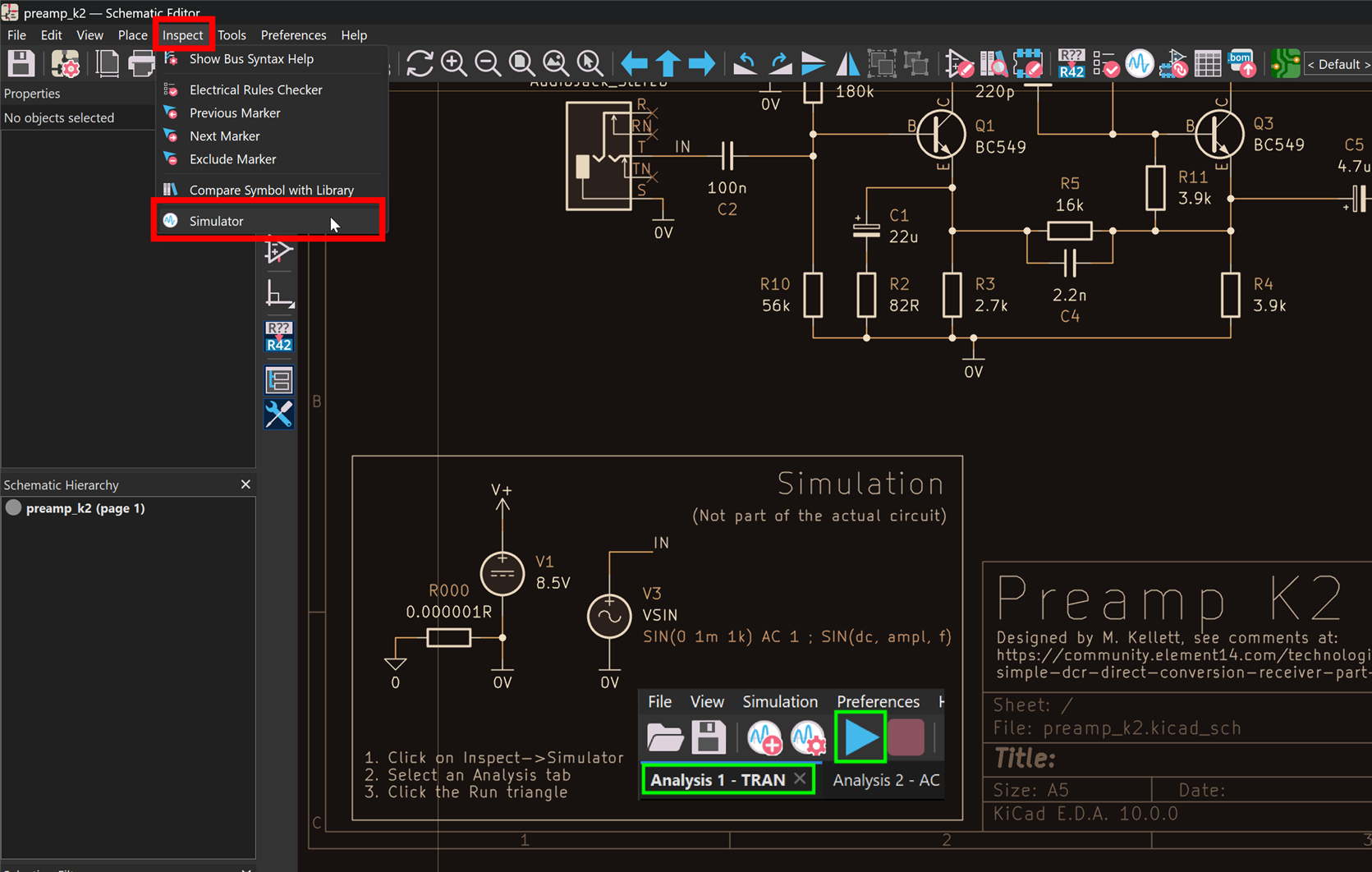This screenshot has width=1372, height=872.
Task: Open the File menu
Action: click(x=16, y=35)
